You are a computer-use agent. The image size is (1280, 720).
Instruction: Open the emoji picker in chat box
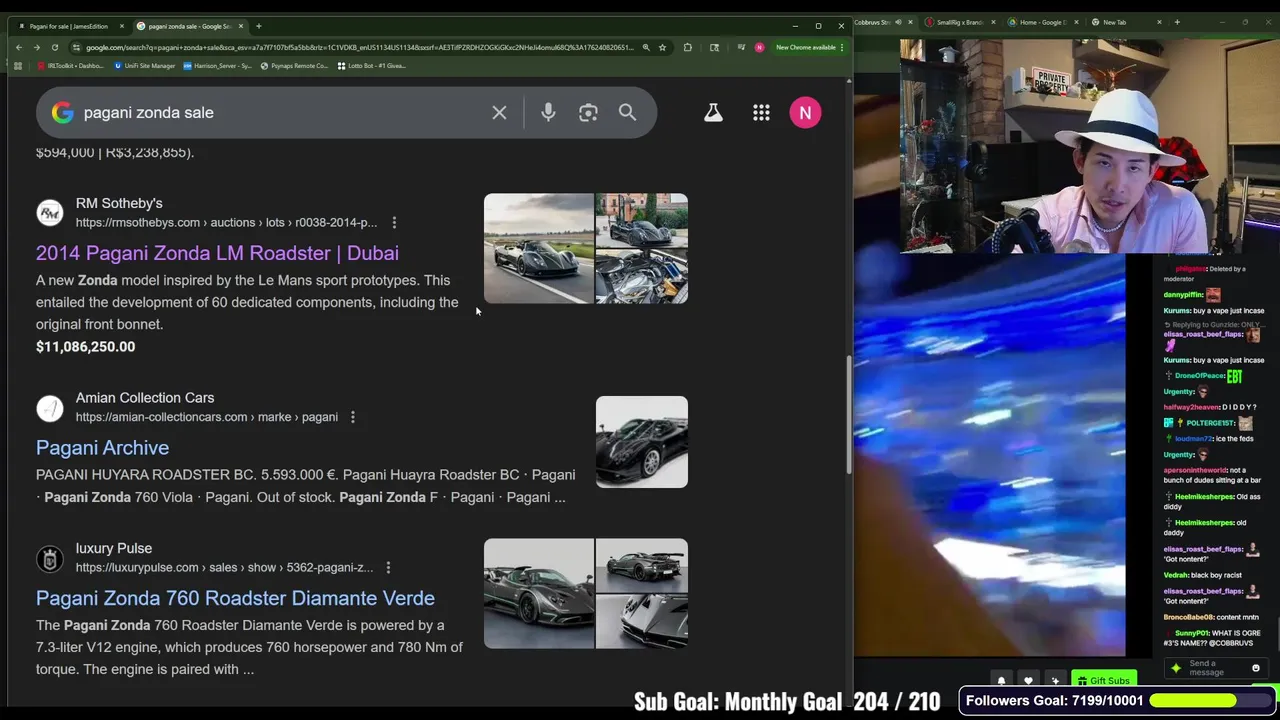click(1256, 668)
